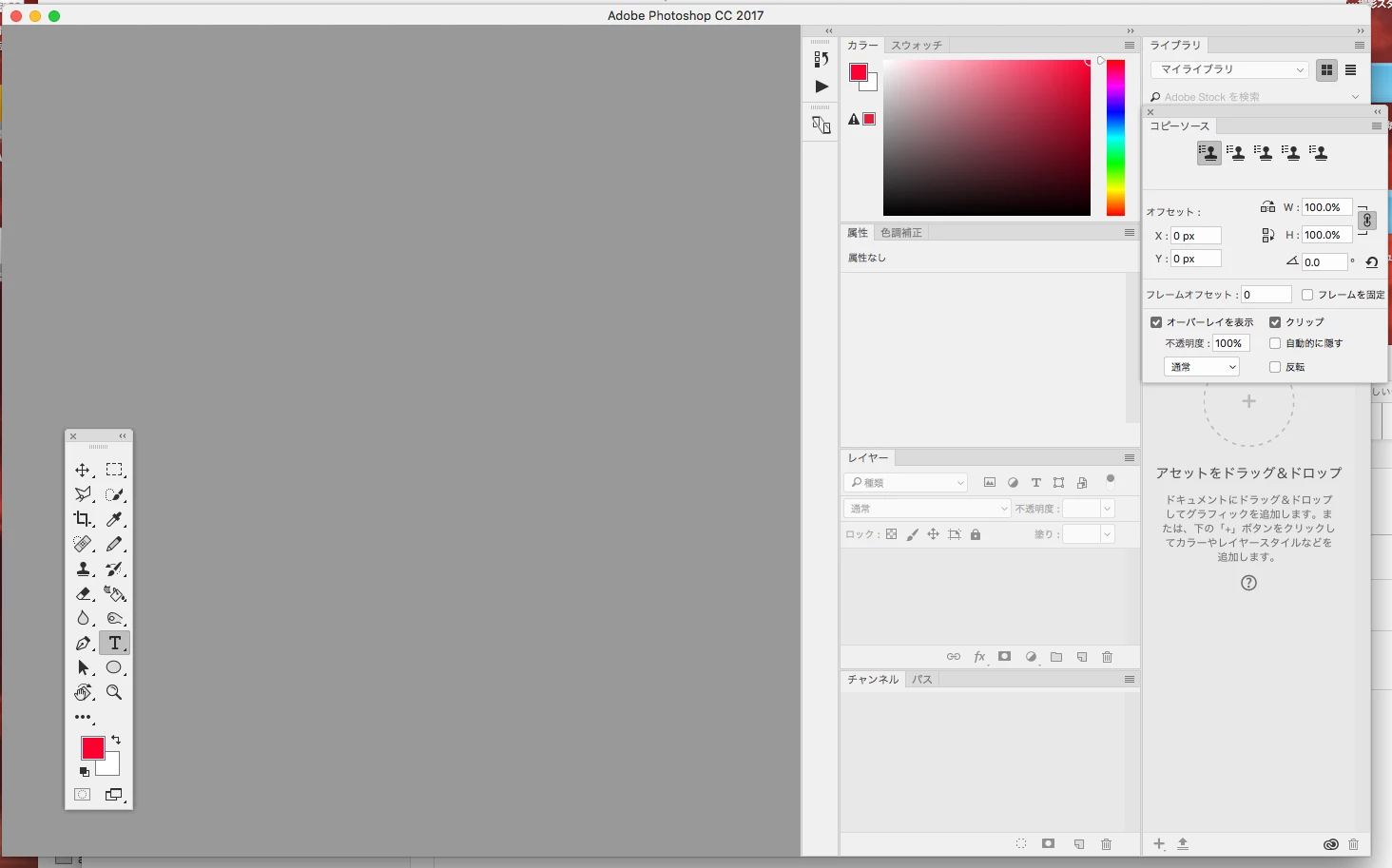
Task: Select the Spot Healing Brush tool
Action: coord(83,544)
